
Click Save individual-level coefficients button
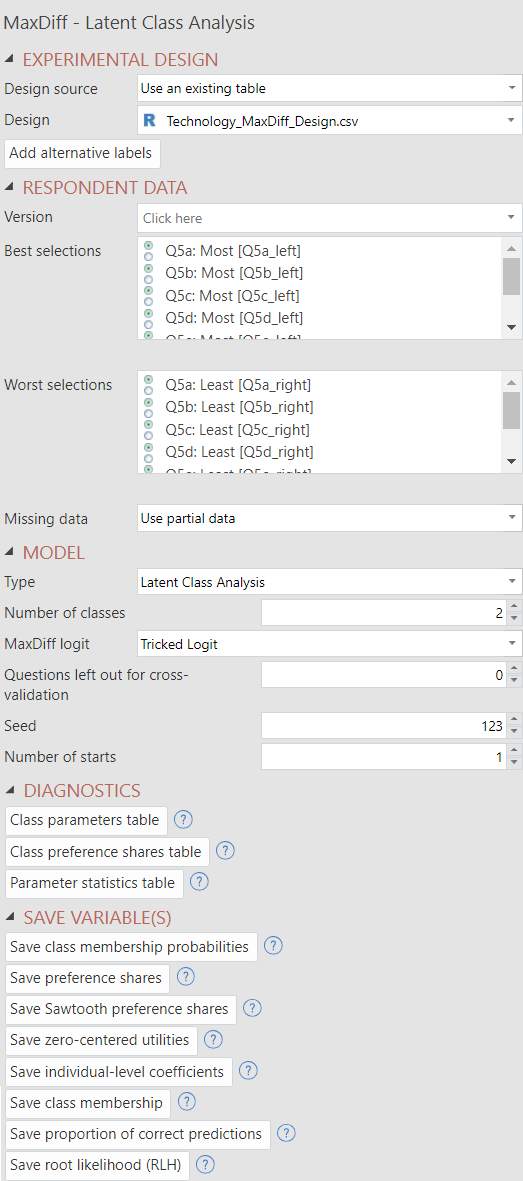(118, 1071)
